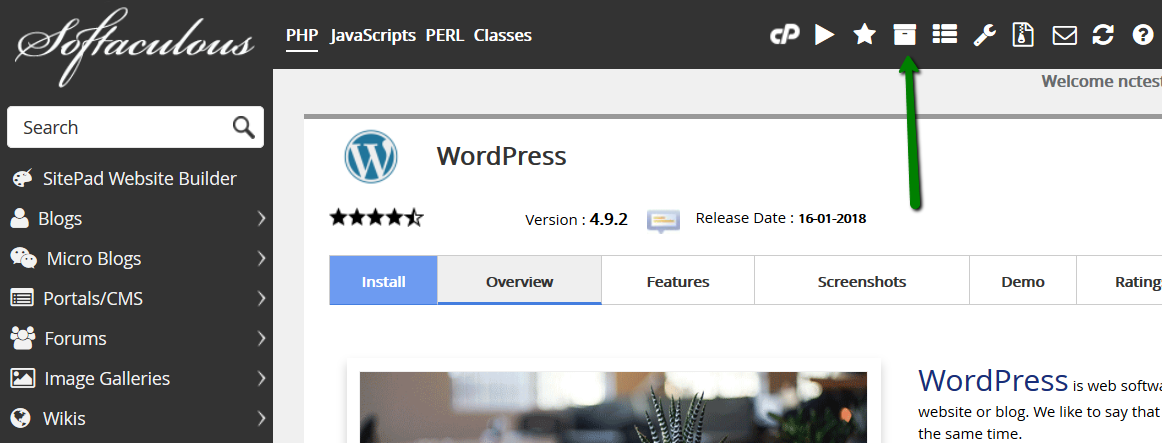
Task: Click the WordPress overview screenshot image
Action: tap(613, 407)
